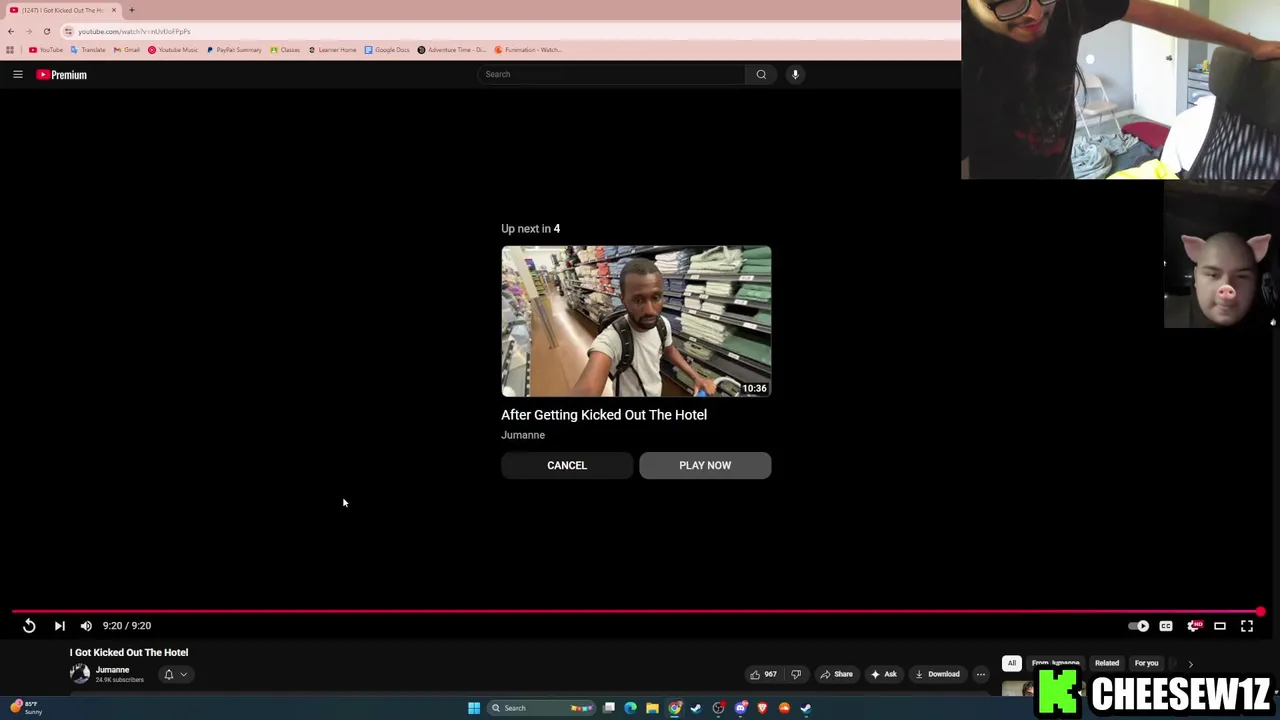Toggle the autoplay switch

point(1139,626)
